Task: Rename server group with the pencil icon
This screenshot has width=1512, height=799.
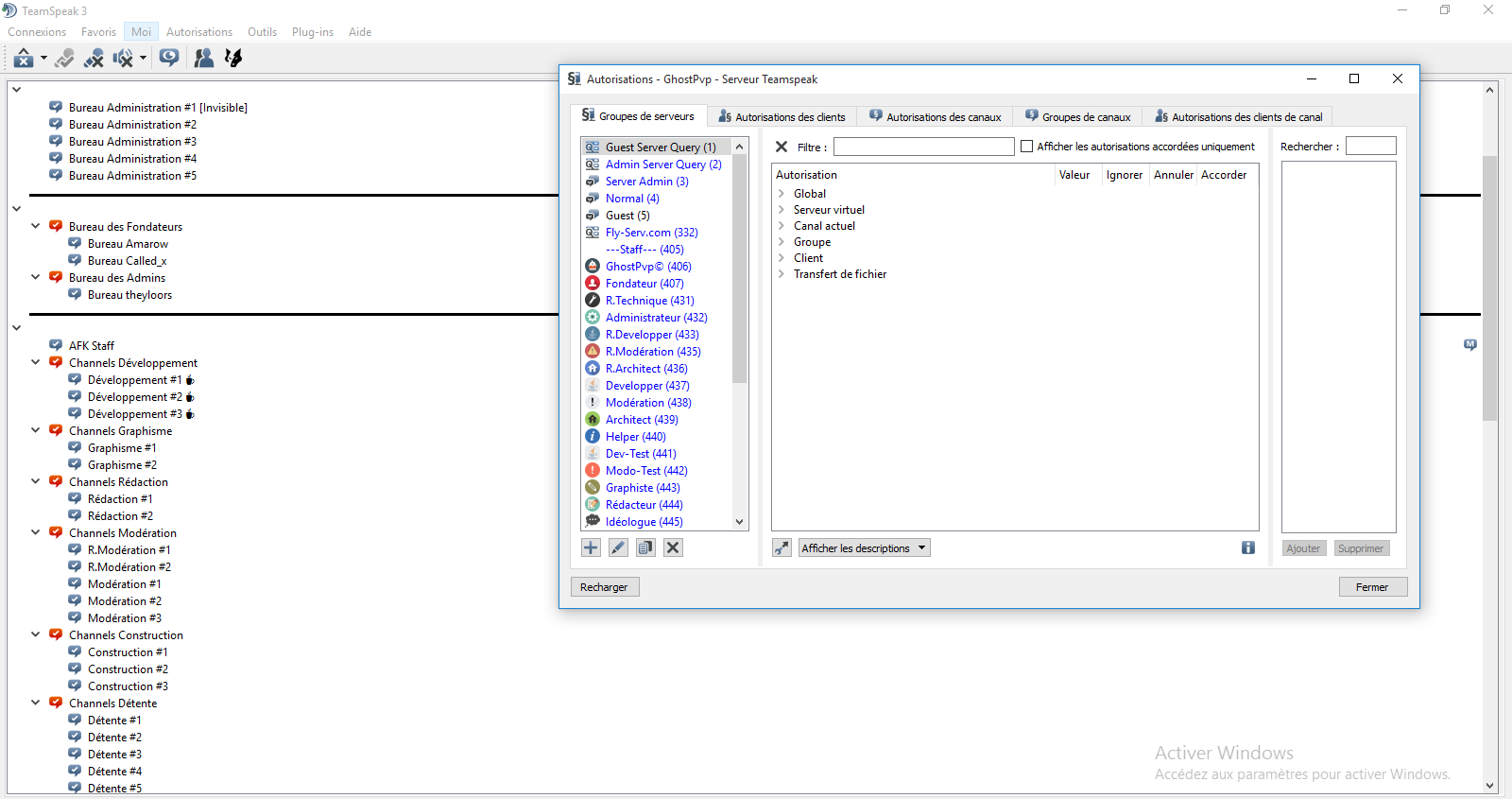Action: (618, 547)
